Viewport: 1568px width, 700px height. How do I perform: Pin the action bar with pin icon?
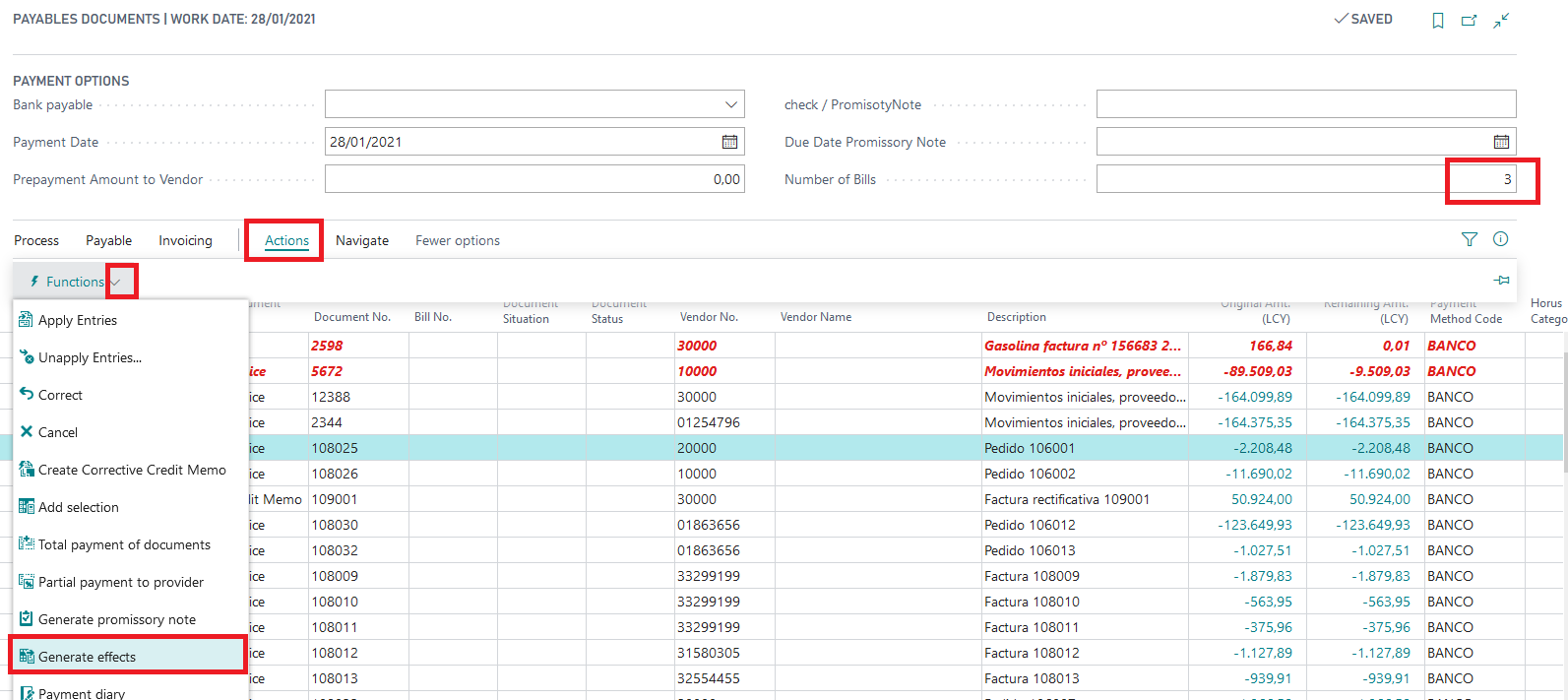[x=1501, y=281]
